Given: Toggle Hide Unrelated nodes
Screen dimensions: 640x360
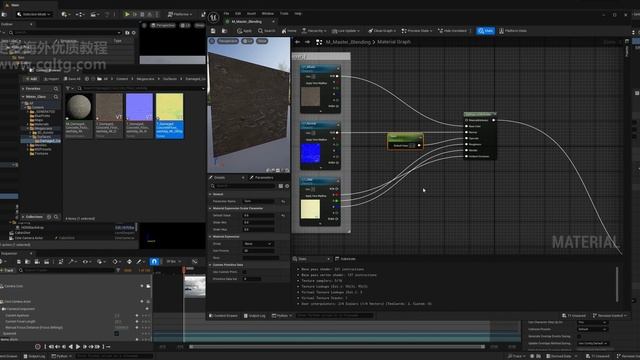Looking at the screenshot, I should (x=452, y=31).
